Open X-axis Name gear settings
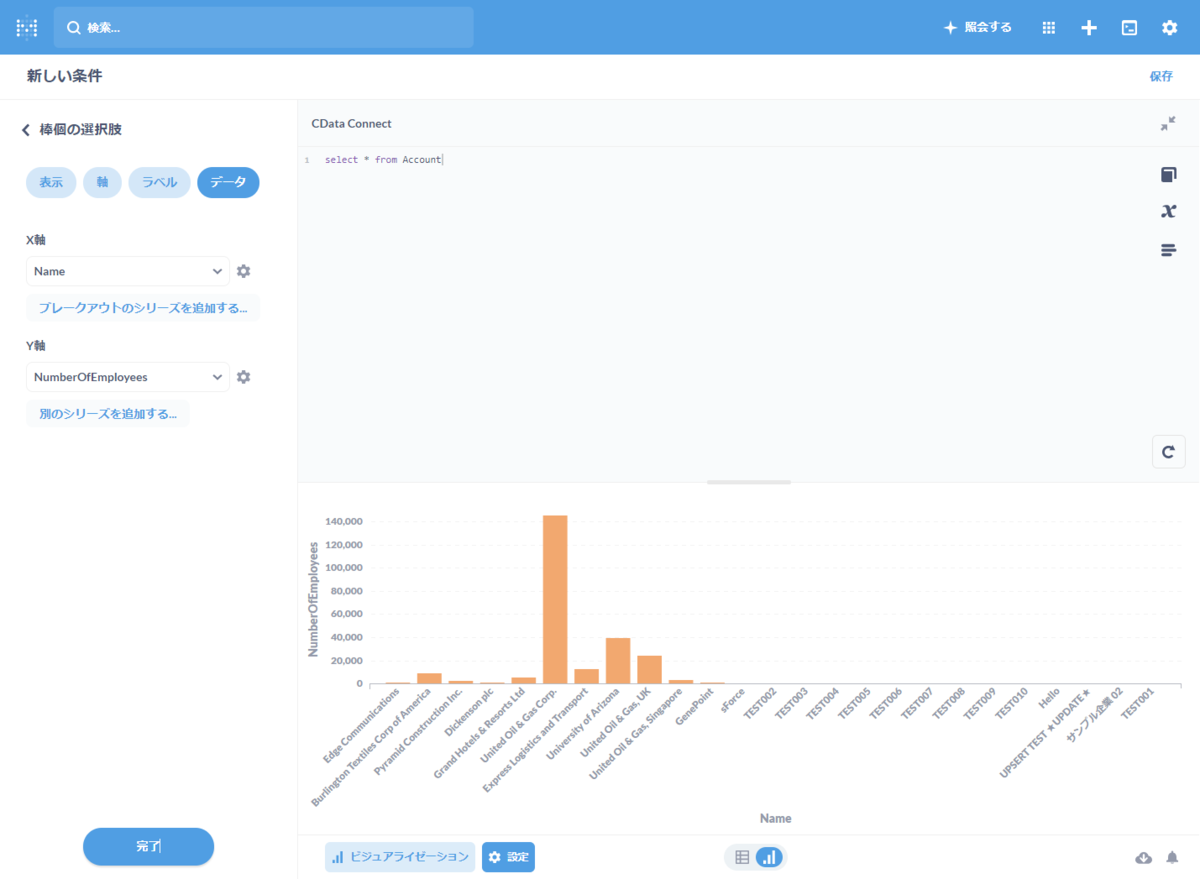Screen dimensions: 1200x879 pos(243,271)
